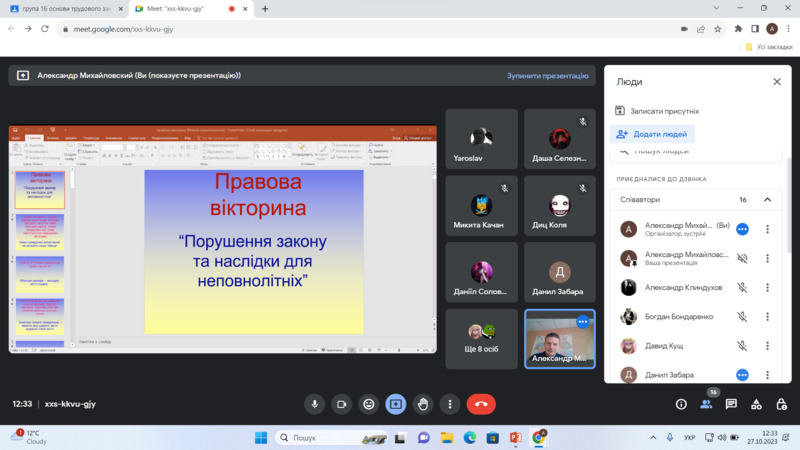Open meeting details info icon
The height and width of the screenshot is (450, 800).
681,404
